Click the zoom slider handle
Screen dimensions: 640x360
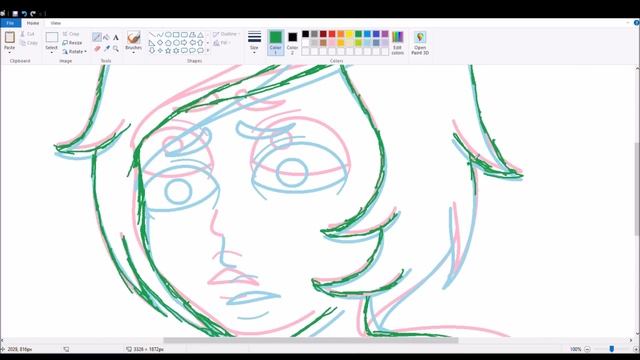(611, 349)
